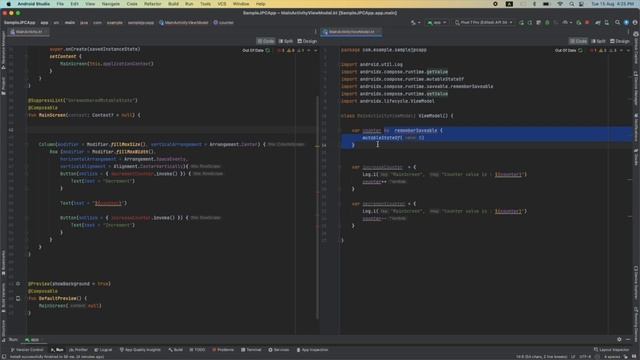Click caret position indicator in status bar
The width and height of the screenshot is (640, 360).
541,357
